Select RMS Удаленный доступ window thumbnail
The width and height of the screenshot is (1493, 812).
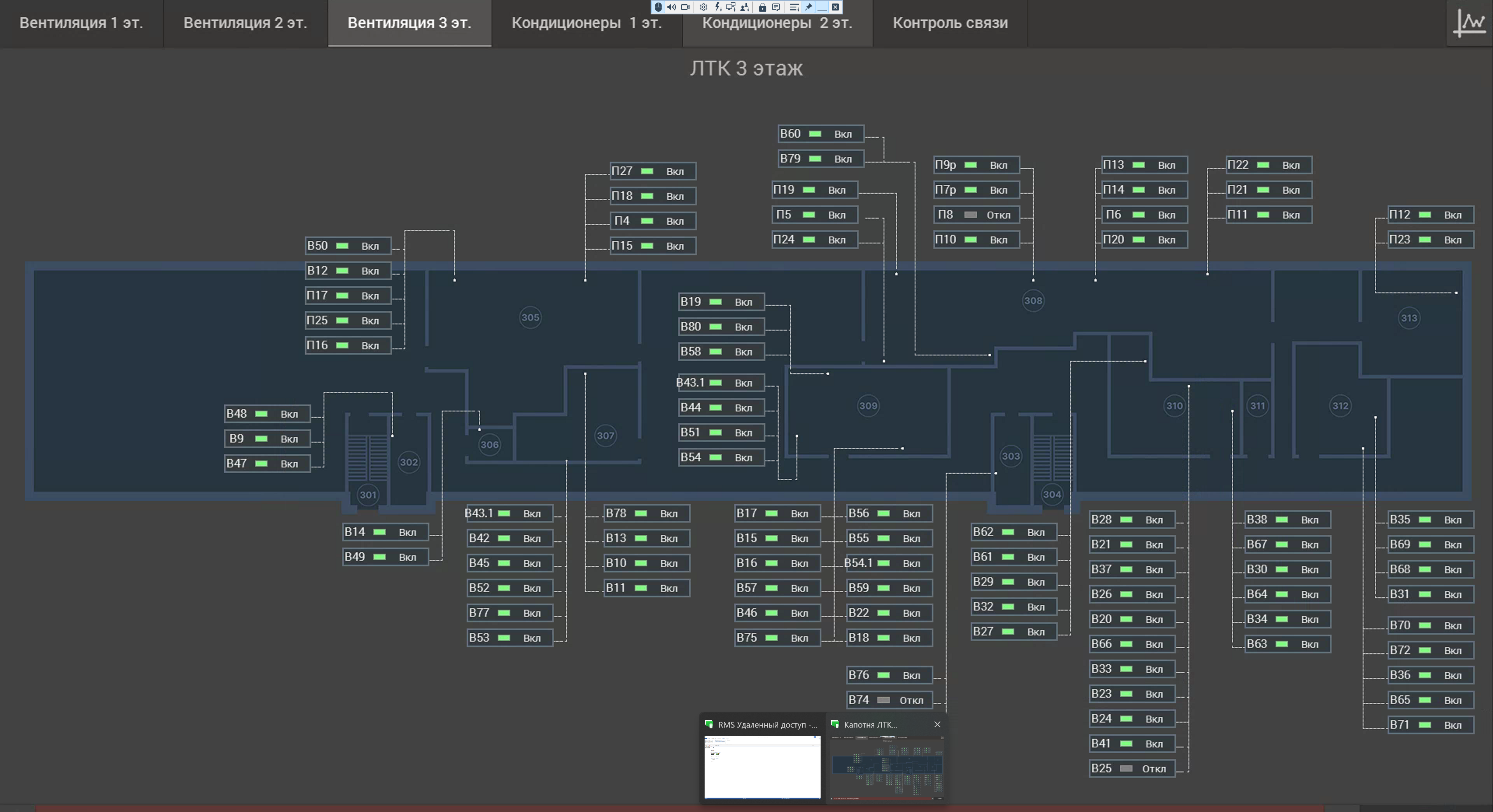(x=762, y=759)
